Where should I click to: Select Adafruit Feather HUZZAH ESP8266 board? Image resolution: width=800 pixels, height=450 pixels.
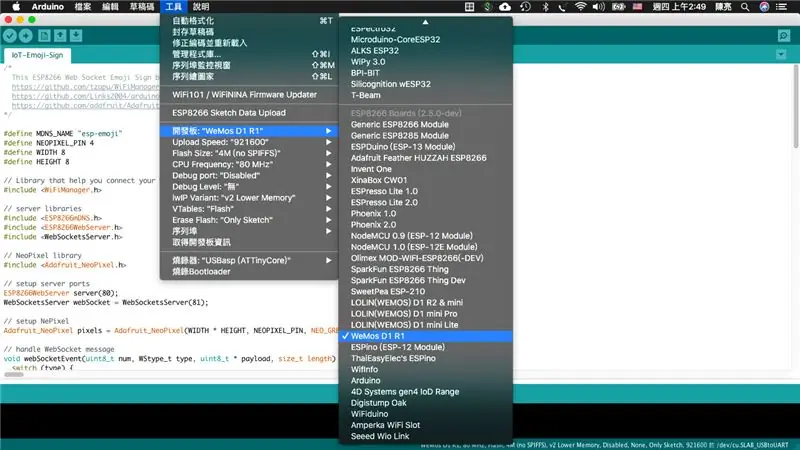click(x=426, y=158)
